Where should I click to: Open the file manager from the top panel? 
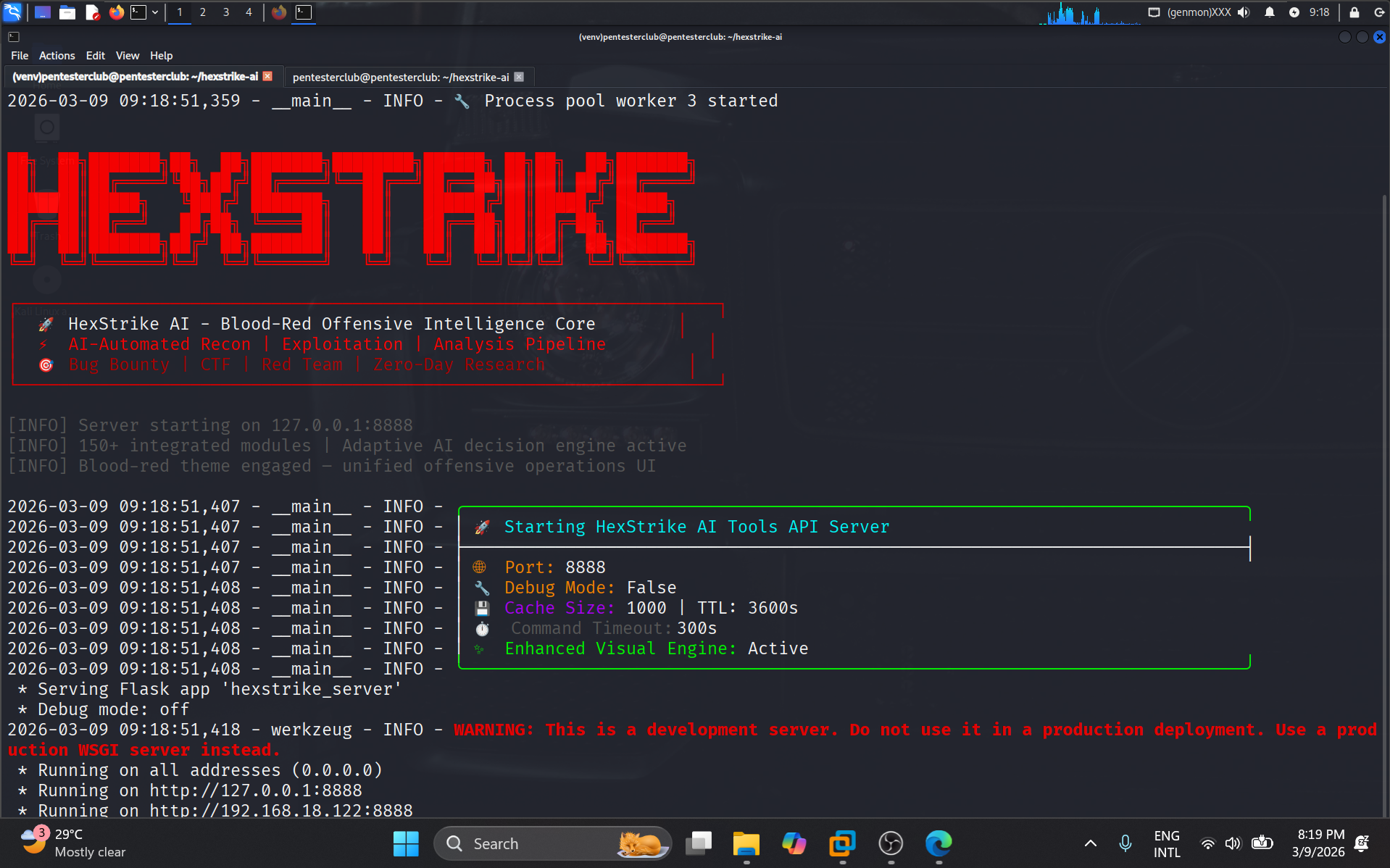click(67, 12)
